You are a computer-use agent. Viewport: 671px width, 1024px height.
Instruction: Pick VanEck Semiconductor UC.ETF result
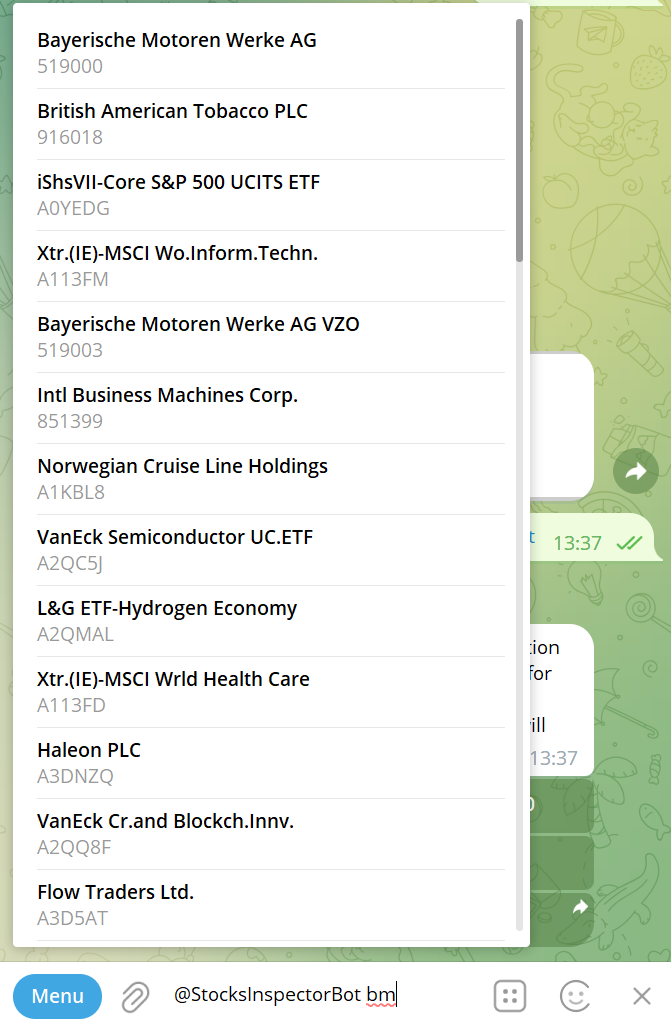[x=270, y=550]
